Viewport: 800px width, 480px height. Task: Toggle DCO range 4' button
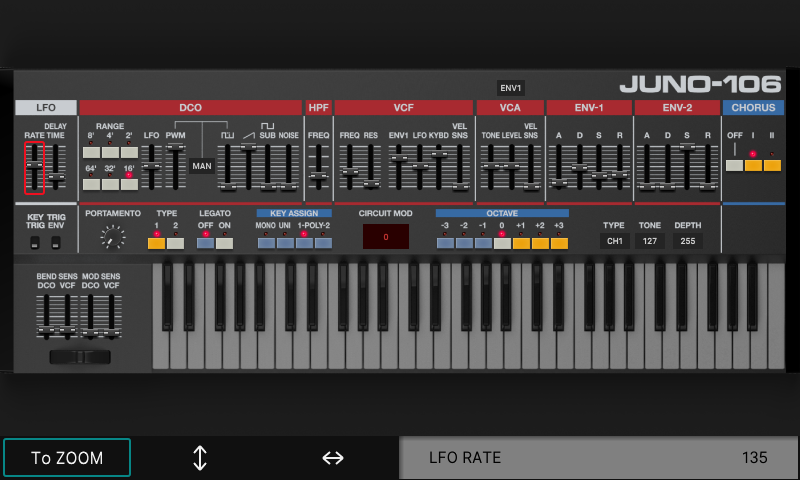click(x=110, y=152)
